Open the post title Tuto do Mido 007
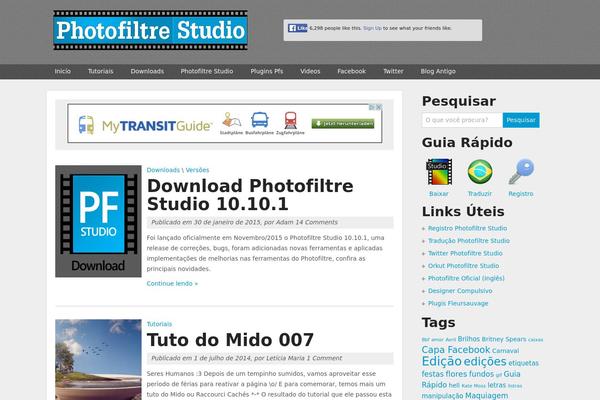600x400 pixels. click(230, 340)
